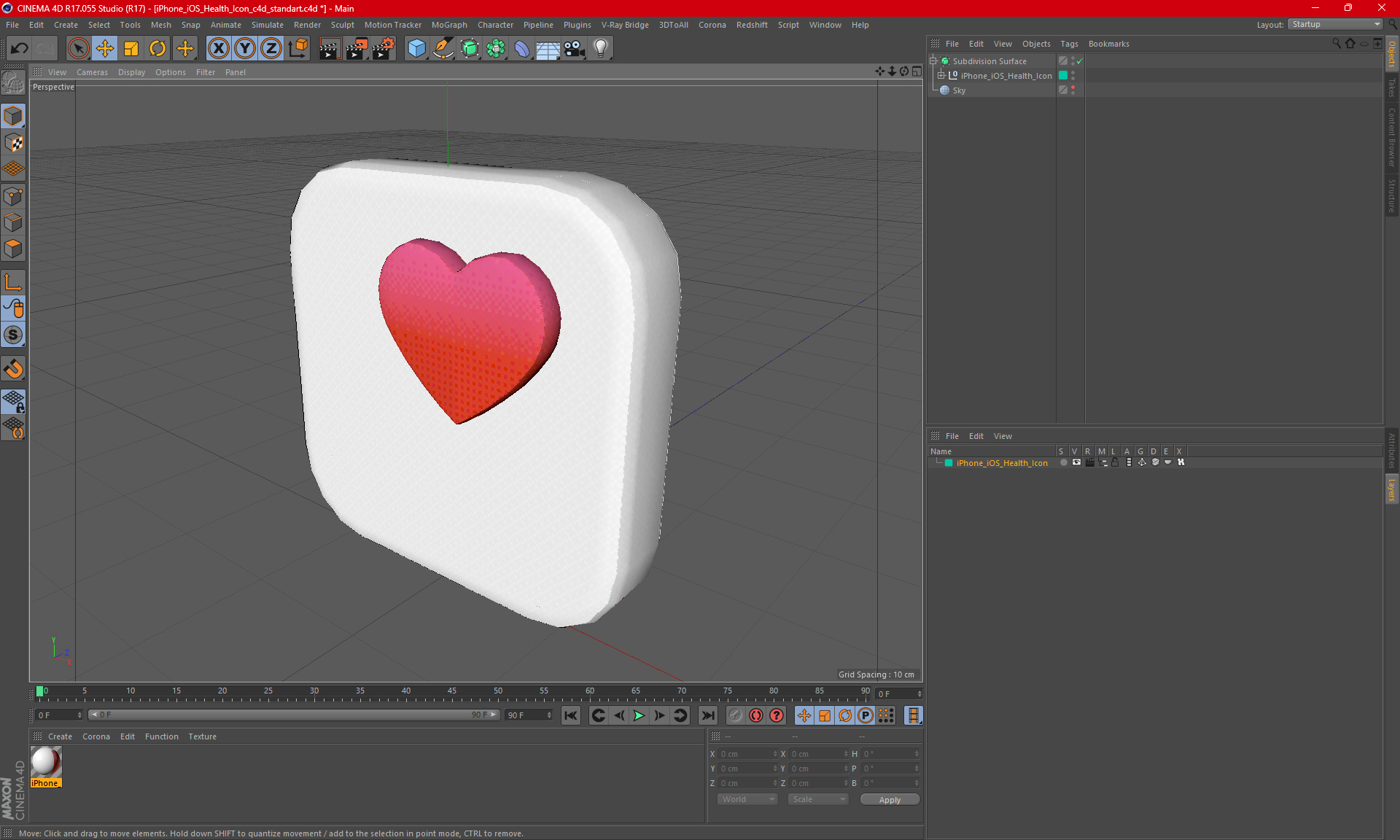This screenshot has width=1400, height=840.
Task: Click Record Active Objects button
Action: click(x=735, y=715)
